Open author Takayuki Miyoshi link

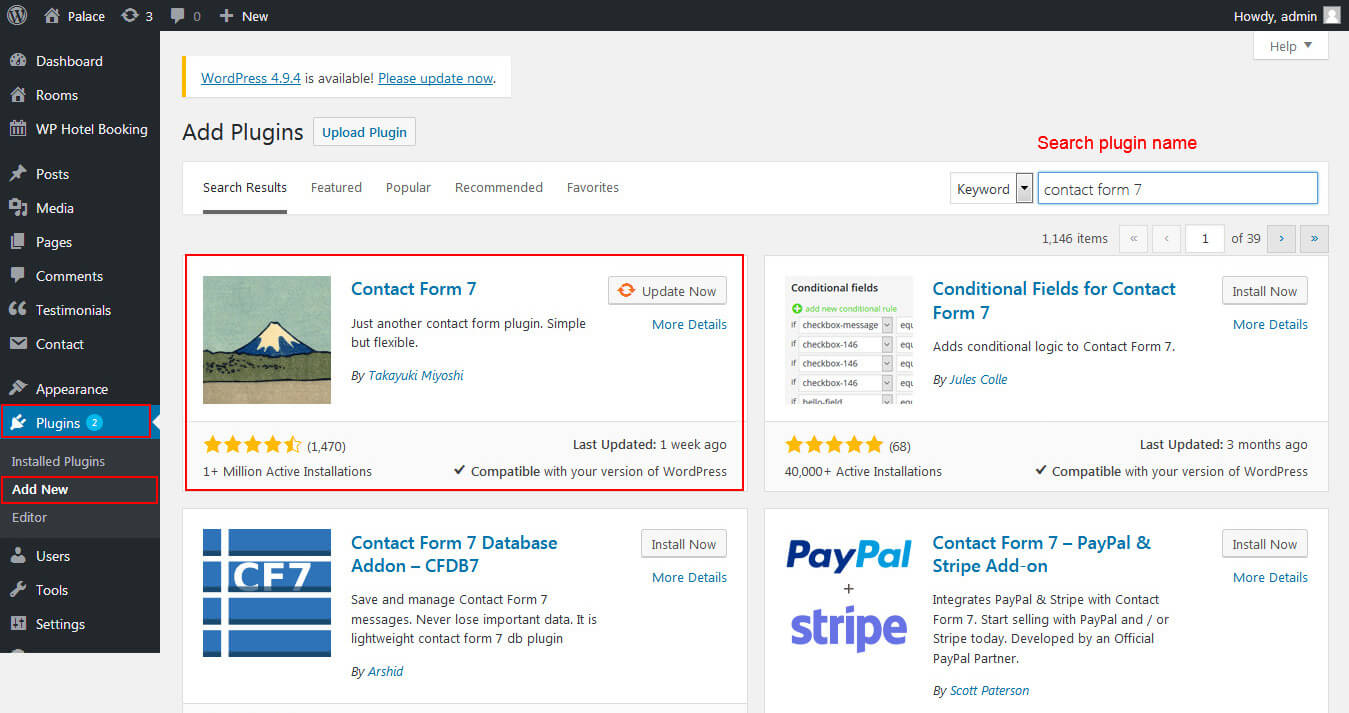(416, 376)
